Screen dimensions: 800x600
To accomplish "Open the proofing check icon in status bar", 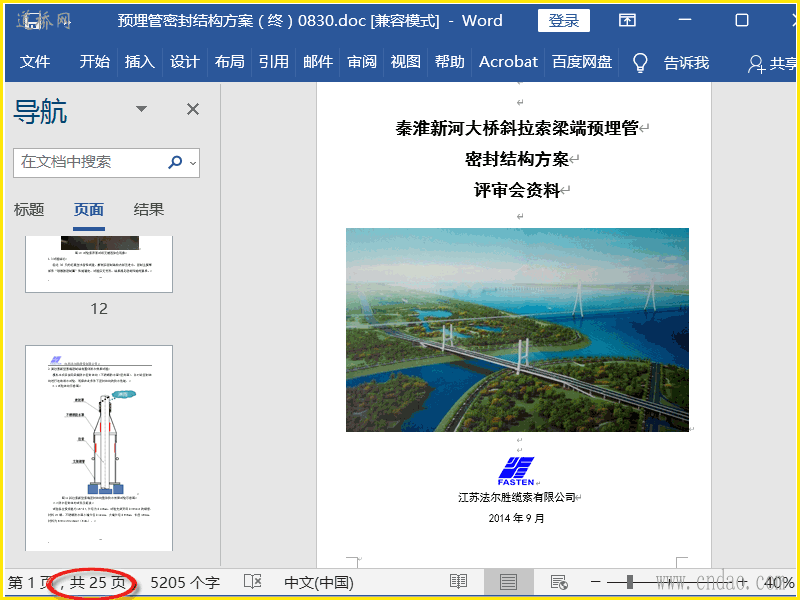I will 253,582.
